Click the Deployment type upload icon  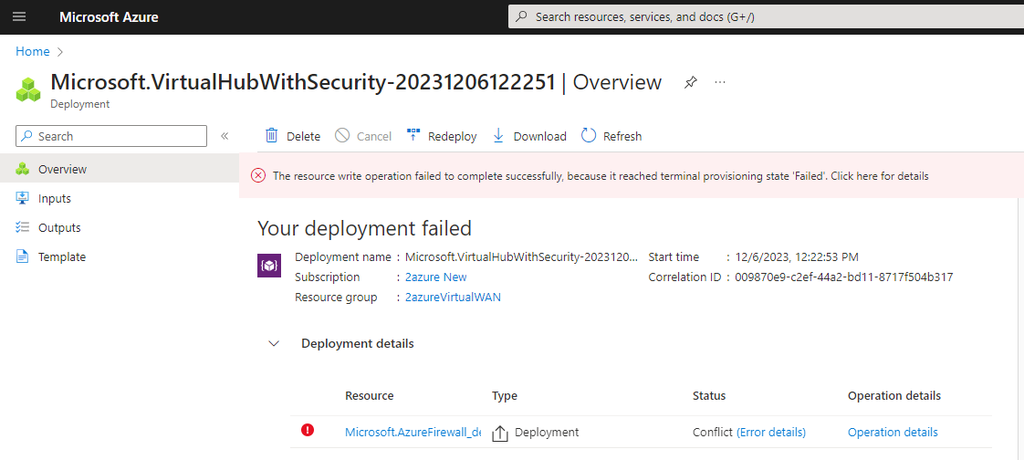(500, 433)
